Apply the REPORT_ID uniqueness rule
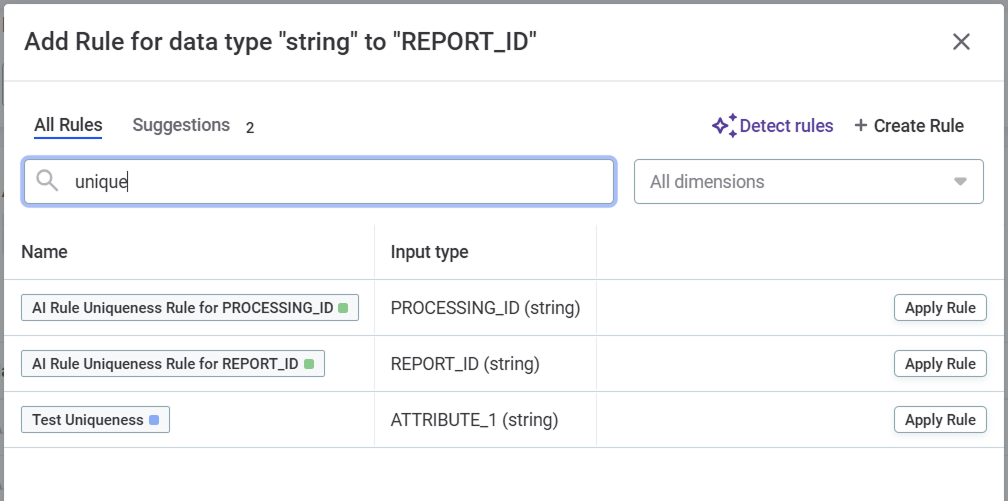This screenshot has width=1008, height=501. (939, 364)
